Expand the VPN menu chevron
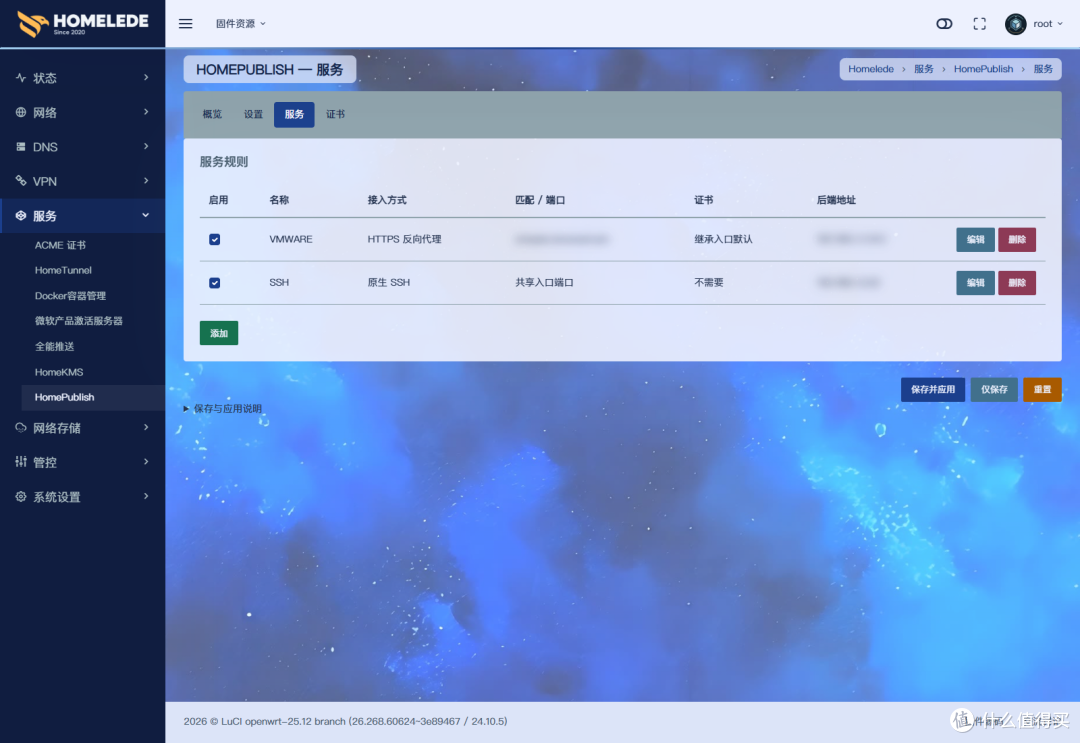 146,180
